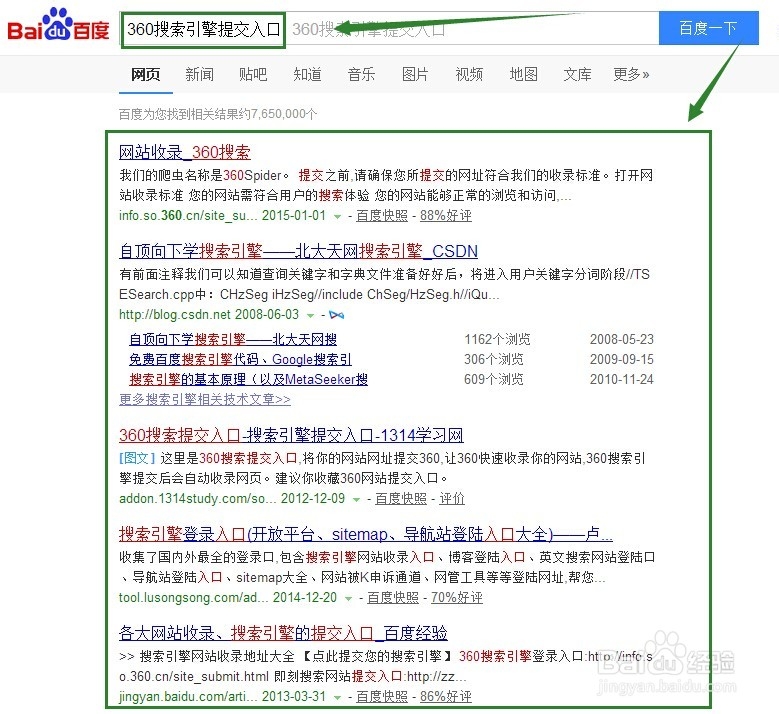Click the jingyan.baidu.com/arti... URL text

pyautogui.click(x=188, y=697)
